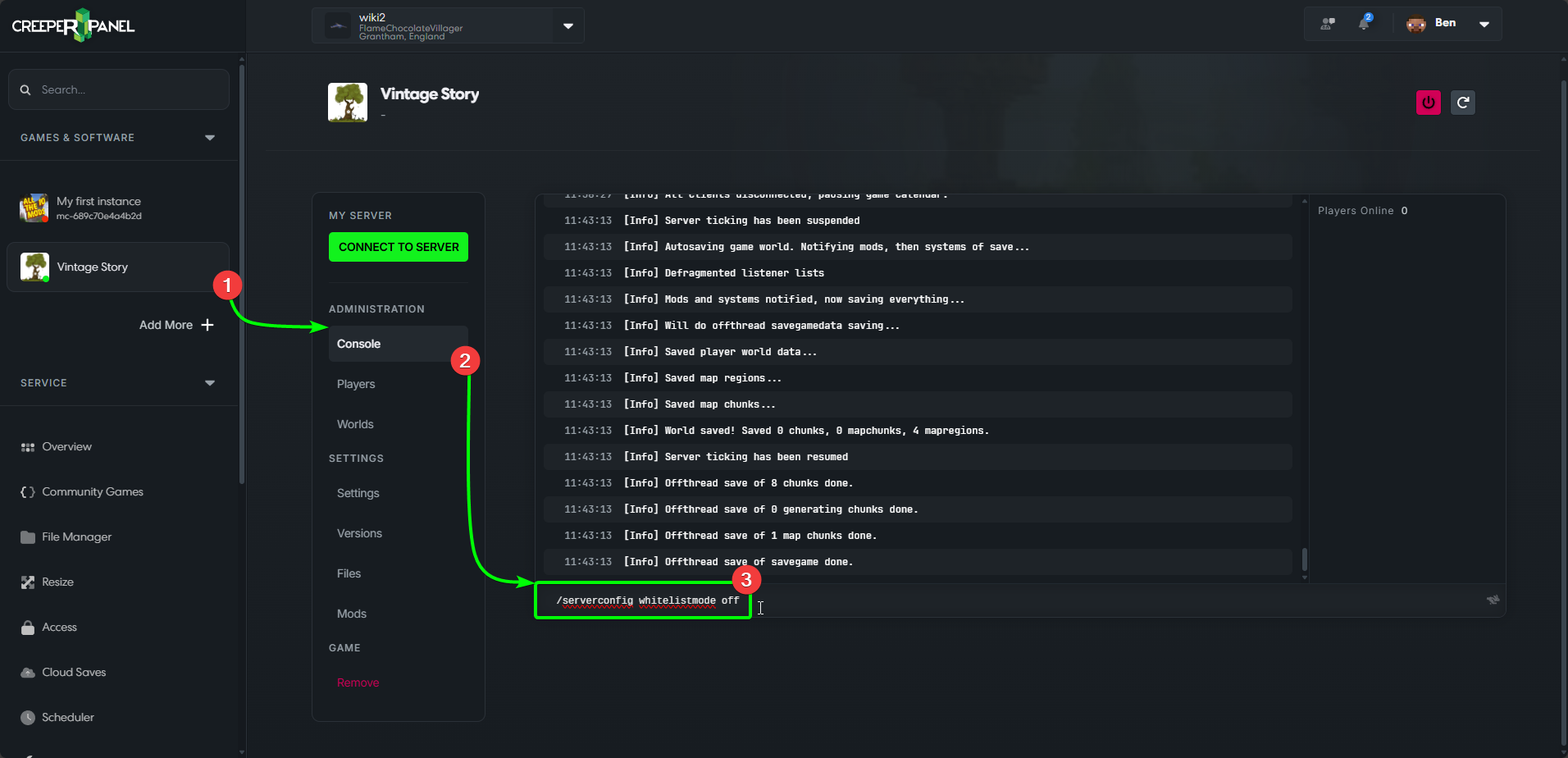
Task: Click the 'World saved!' log line
Action: [x=918, y=431]
